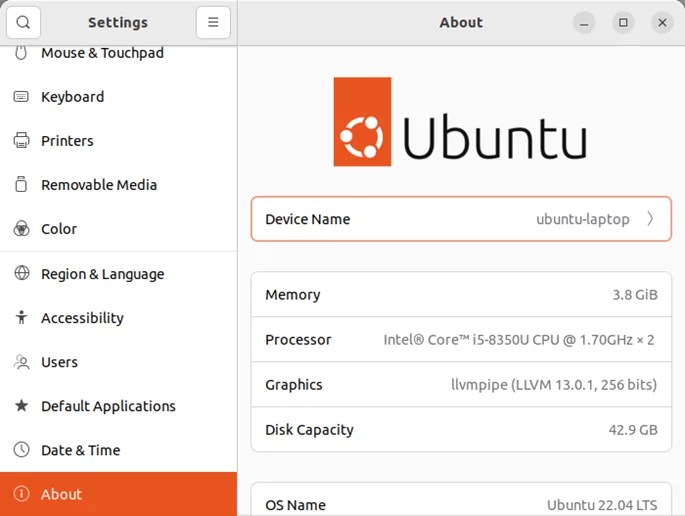The width and height of the screenshot is (685, 516).
Task: Click the Ubuntu logo image
Action: point(460,122)
